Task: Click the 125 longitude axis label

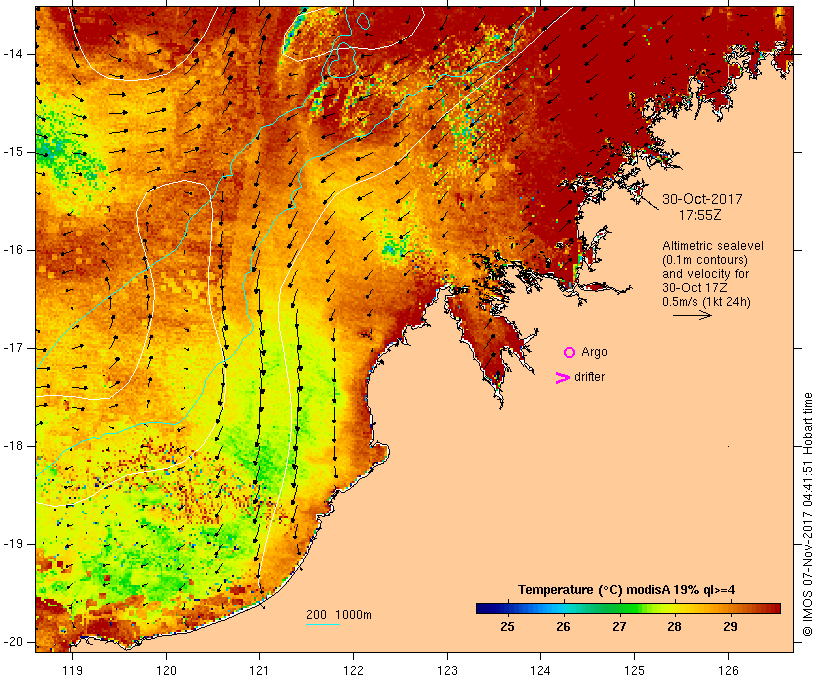Action: pos(634,671)
